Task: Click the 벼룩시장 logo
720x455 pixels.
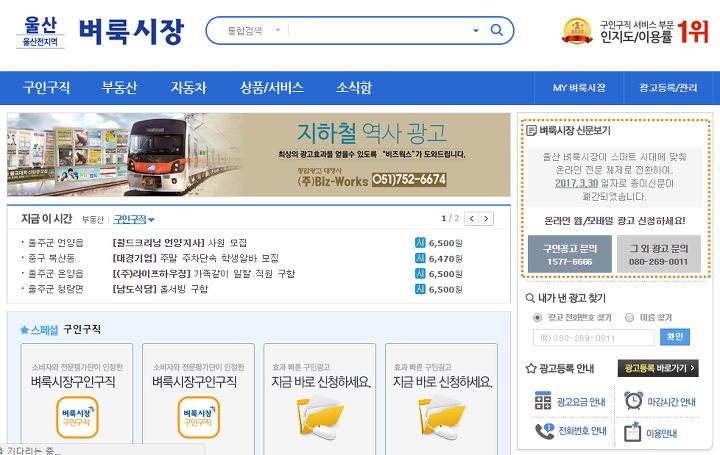Action: click(131, 32)
